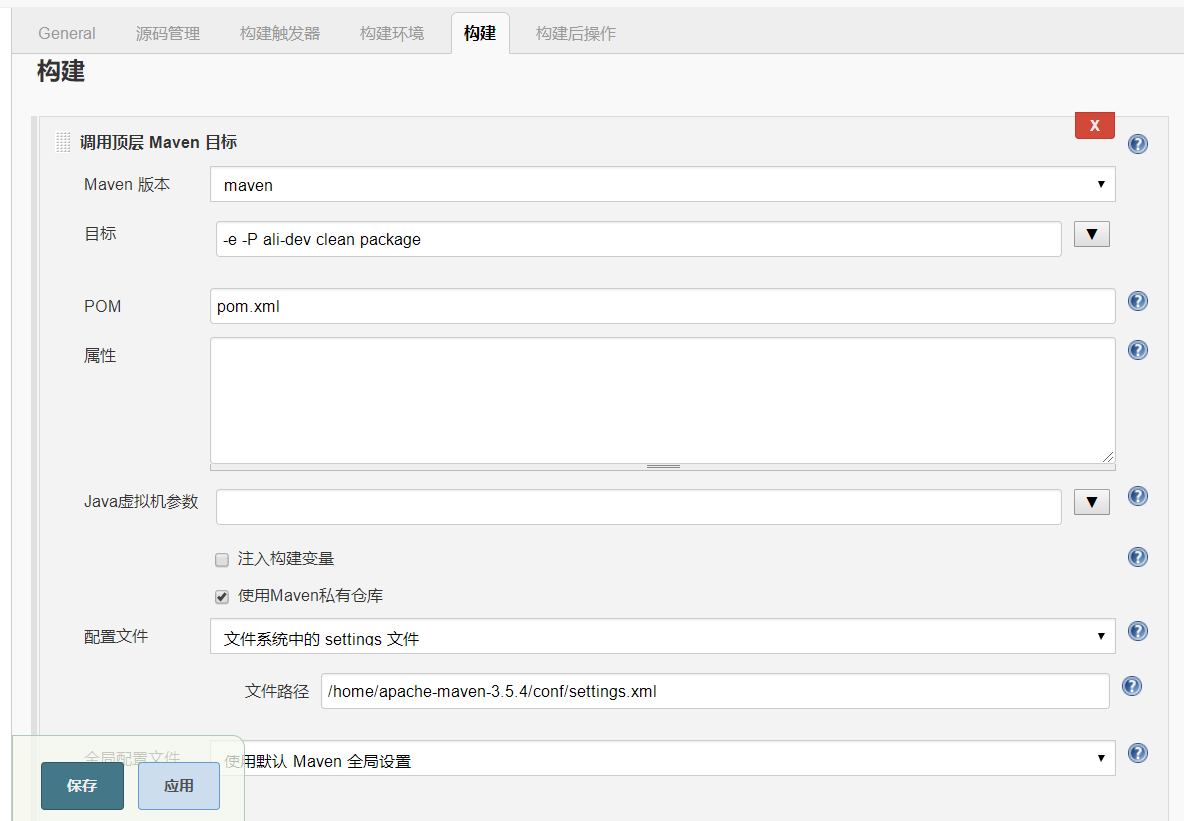This screenshot has width=1184, height=821.
Task: Open help icon for 全局配置文件 dropdown
Action: click(1137, 753)
